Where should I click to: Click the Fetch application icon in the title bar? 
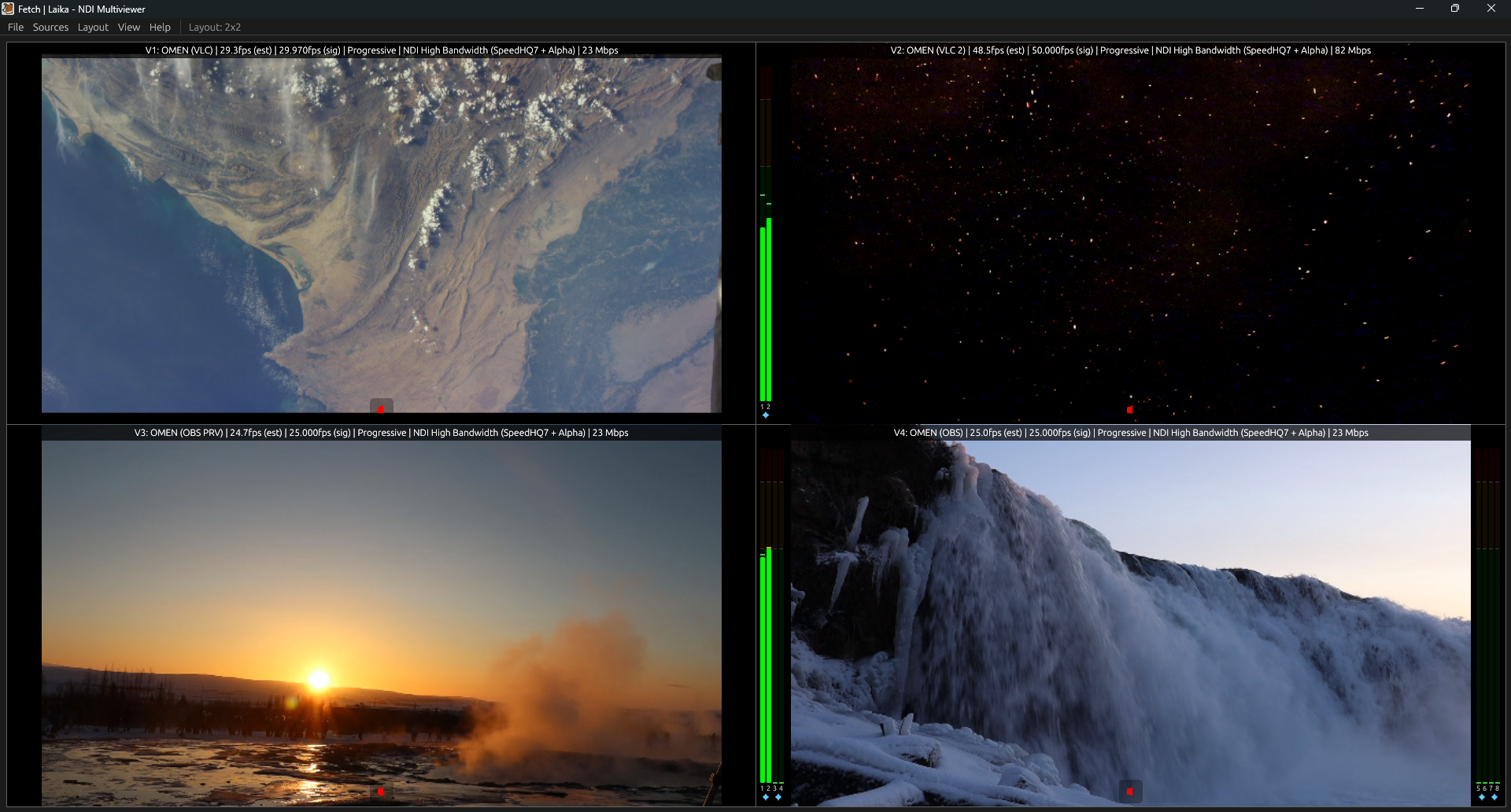click(9, 9)
